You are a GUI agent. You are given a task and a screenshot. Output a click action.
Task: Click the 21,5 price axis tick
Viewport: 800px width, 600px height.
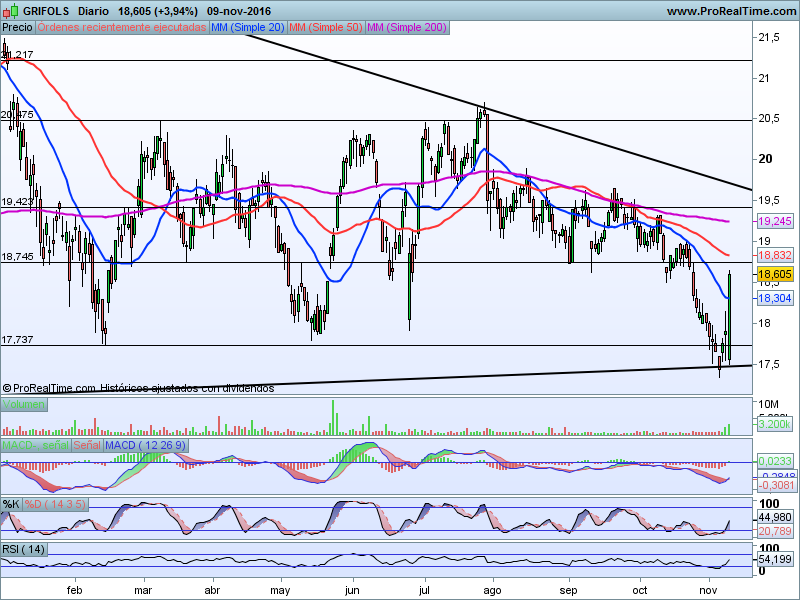point(769,37)
